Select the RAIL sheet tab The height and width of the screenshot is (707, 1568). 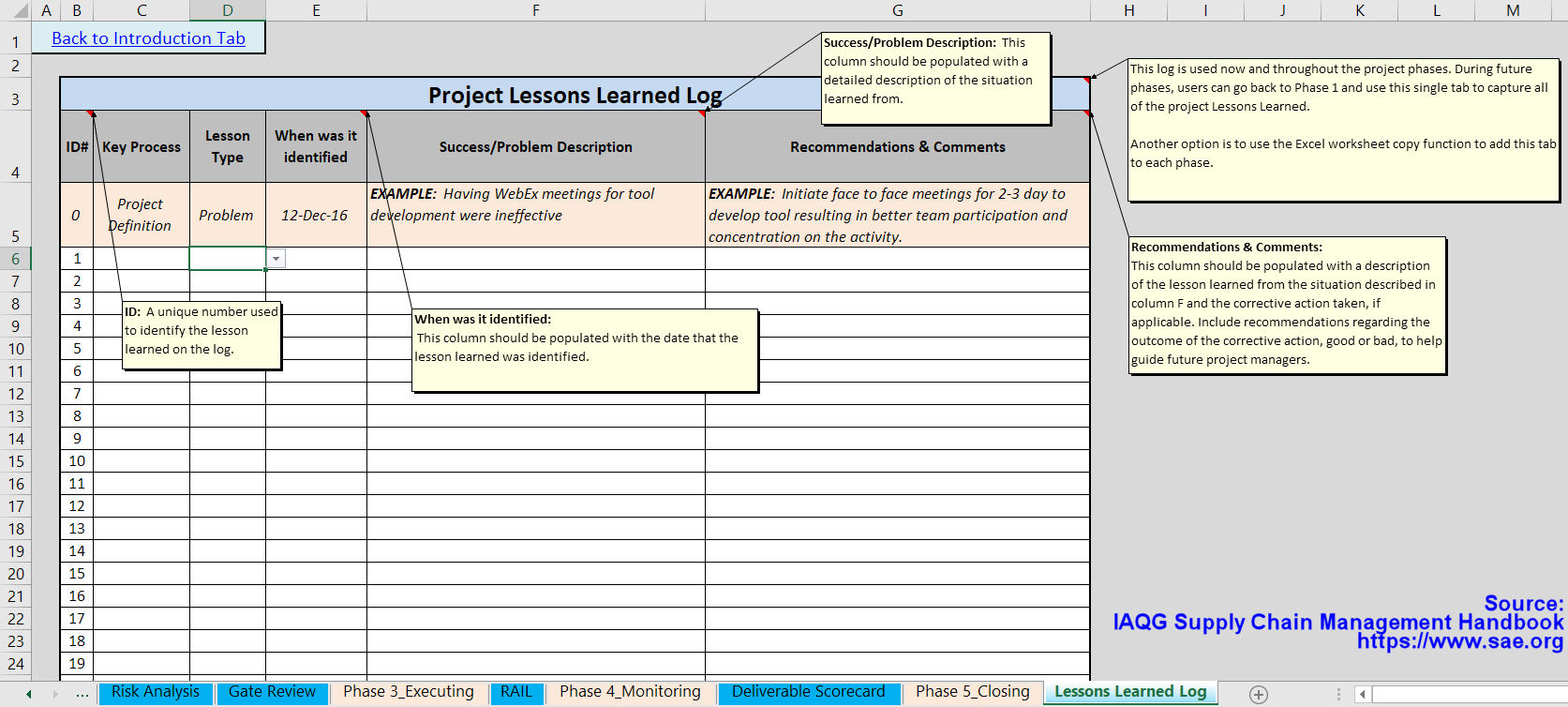tap(515, 692)
